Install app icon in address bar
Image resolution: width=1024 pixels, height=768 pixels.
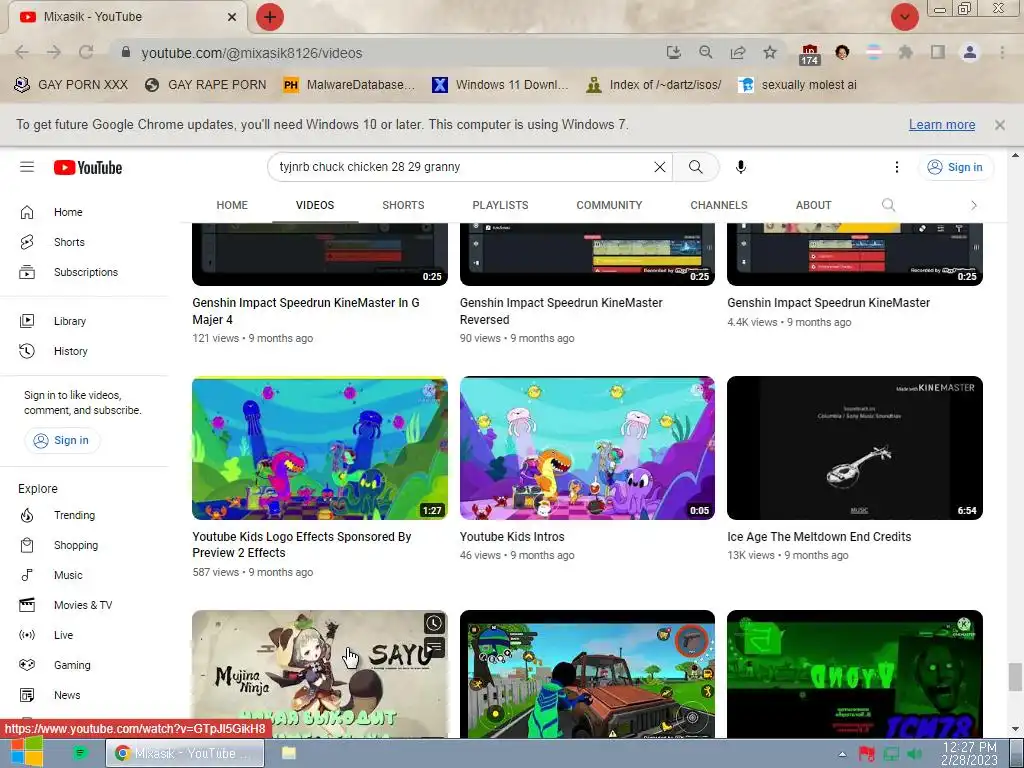[674, 52]
